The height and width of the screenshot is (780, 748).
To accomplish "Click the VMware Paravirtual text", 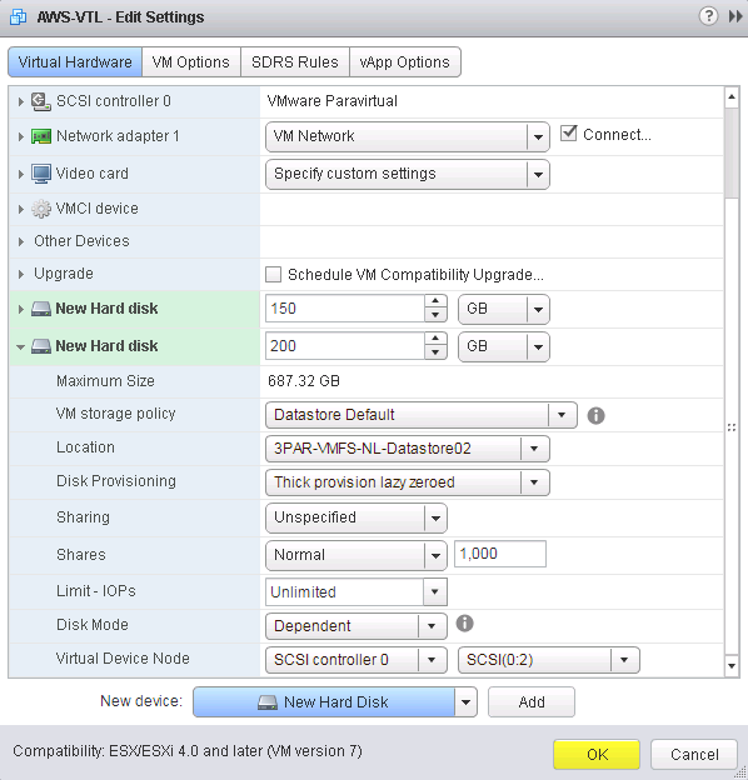I will pos(332,101).
